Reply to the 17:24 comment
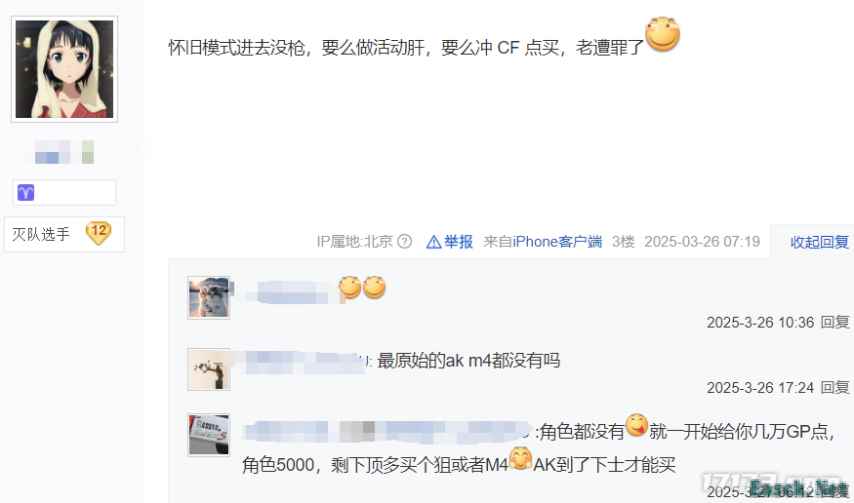The image size is (854, 503). click(834, 387)
